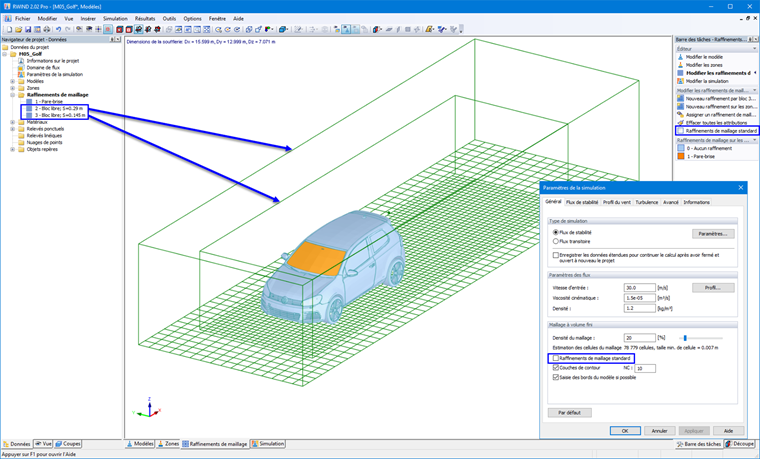Expand the Zones folder
Image resolution: width=760 pixels, height=459 pixels.
[13, 88]
